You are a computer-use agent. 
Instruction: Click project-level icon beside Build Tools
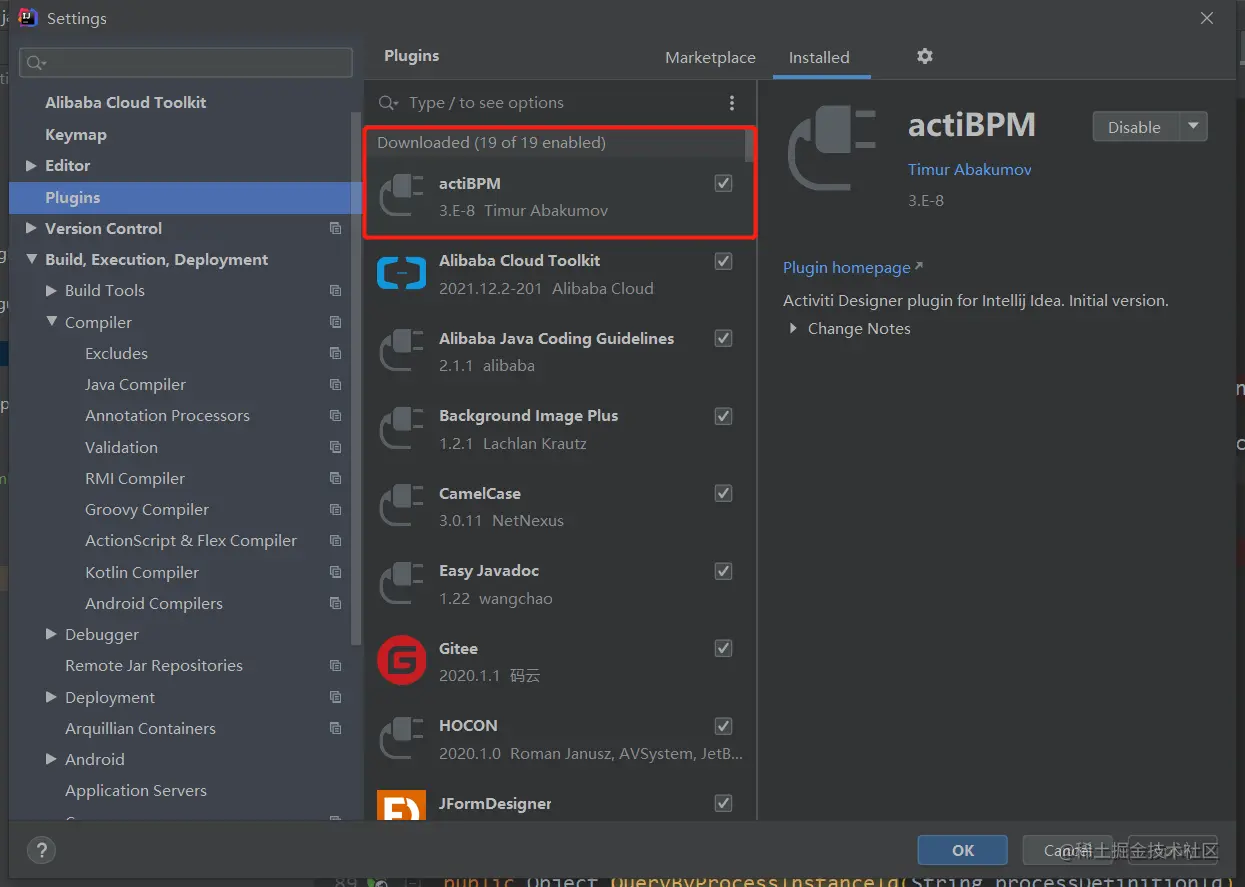point(335,291)
